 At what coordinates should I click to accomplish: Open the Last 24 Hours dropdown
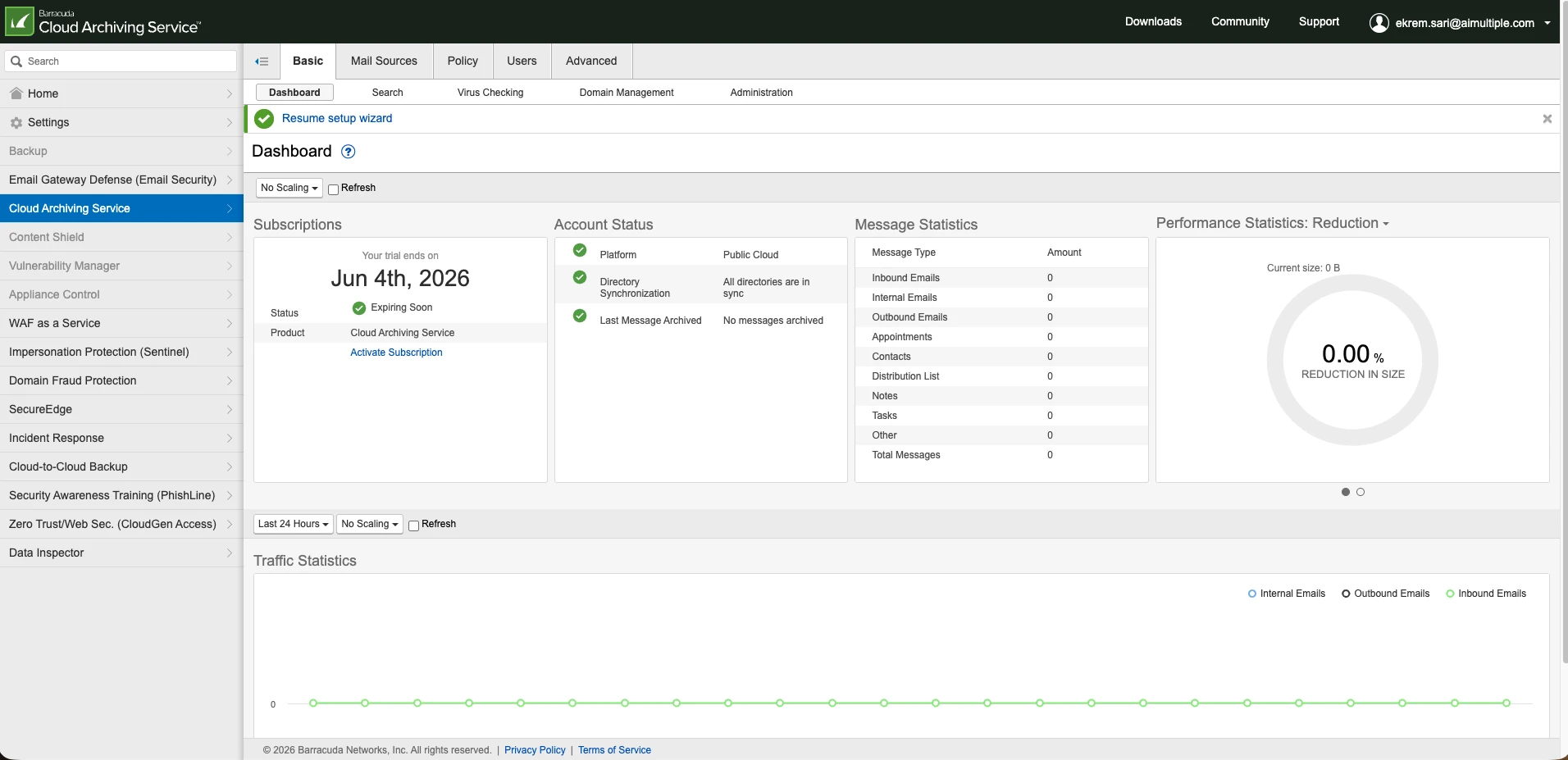click(x=294, y=525)
